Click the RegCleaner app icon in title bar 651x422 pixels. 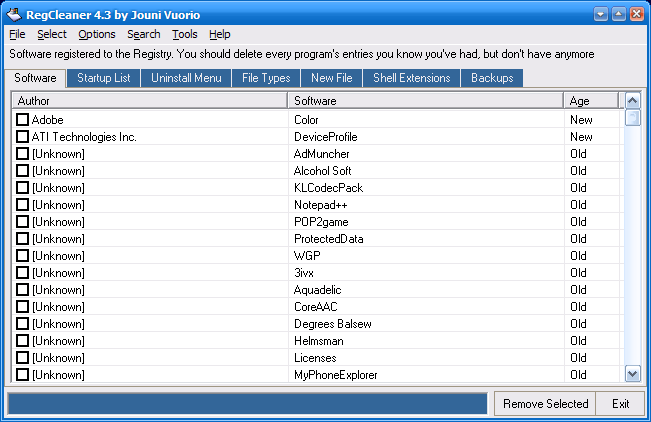click(x=14, y=15)
